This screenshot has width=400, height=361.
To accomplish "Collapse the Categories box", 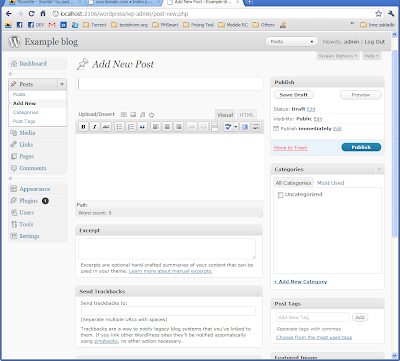I will click(x=379, y=170).
